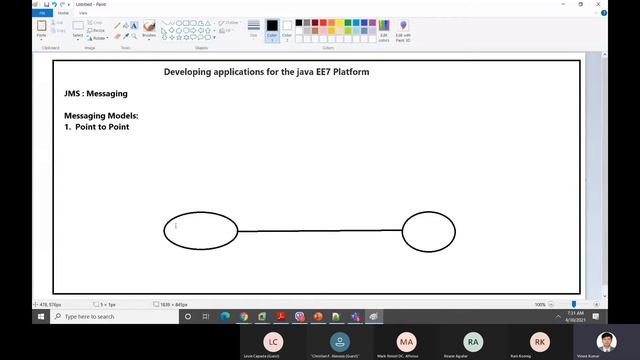Open the line Size dropdown
Viewport: 640px width, 360px height.
pos(253,29)
